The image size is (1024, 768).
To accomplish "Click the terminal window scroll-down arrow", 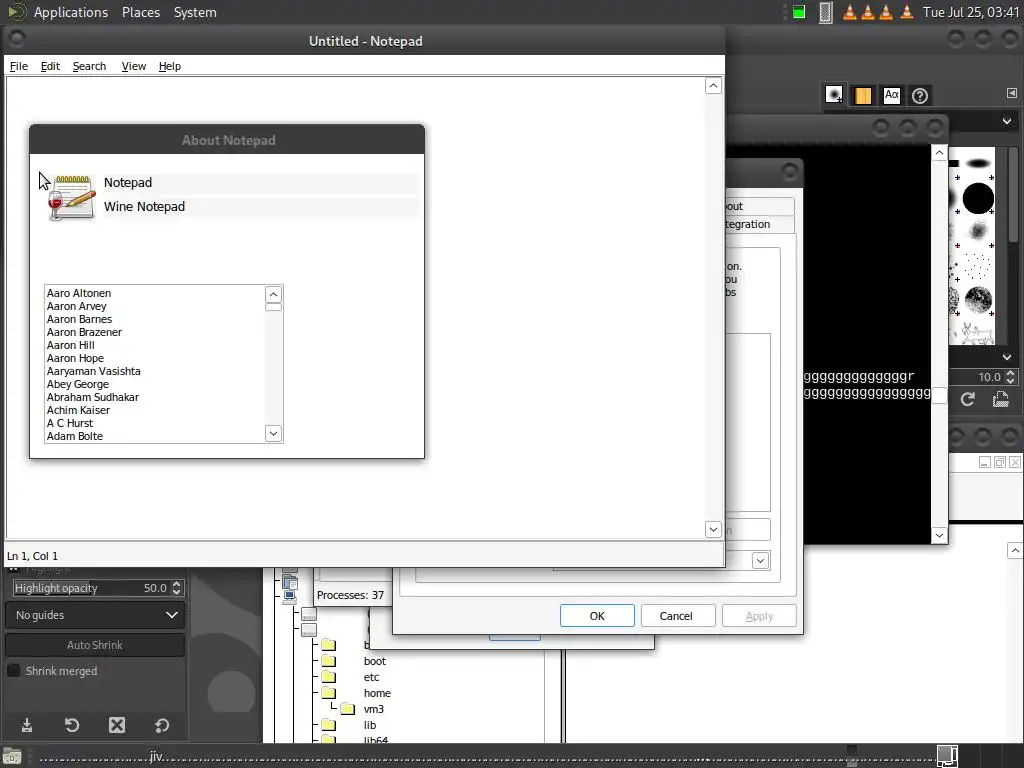I will [939, 536].
